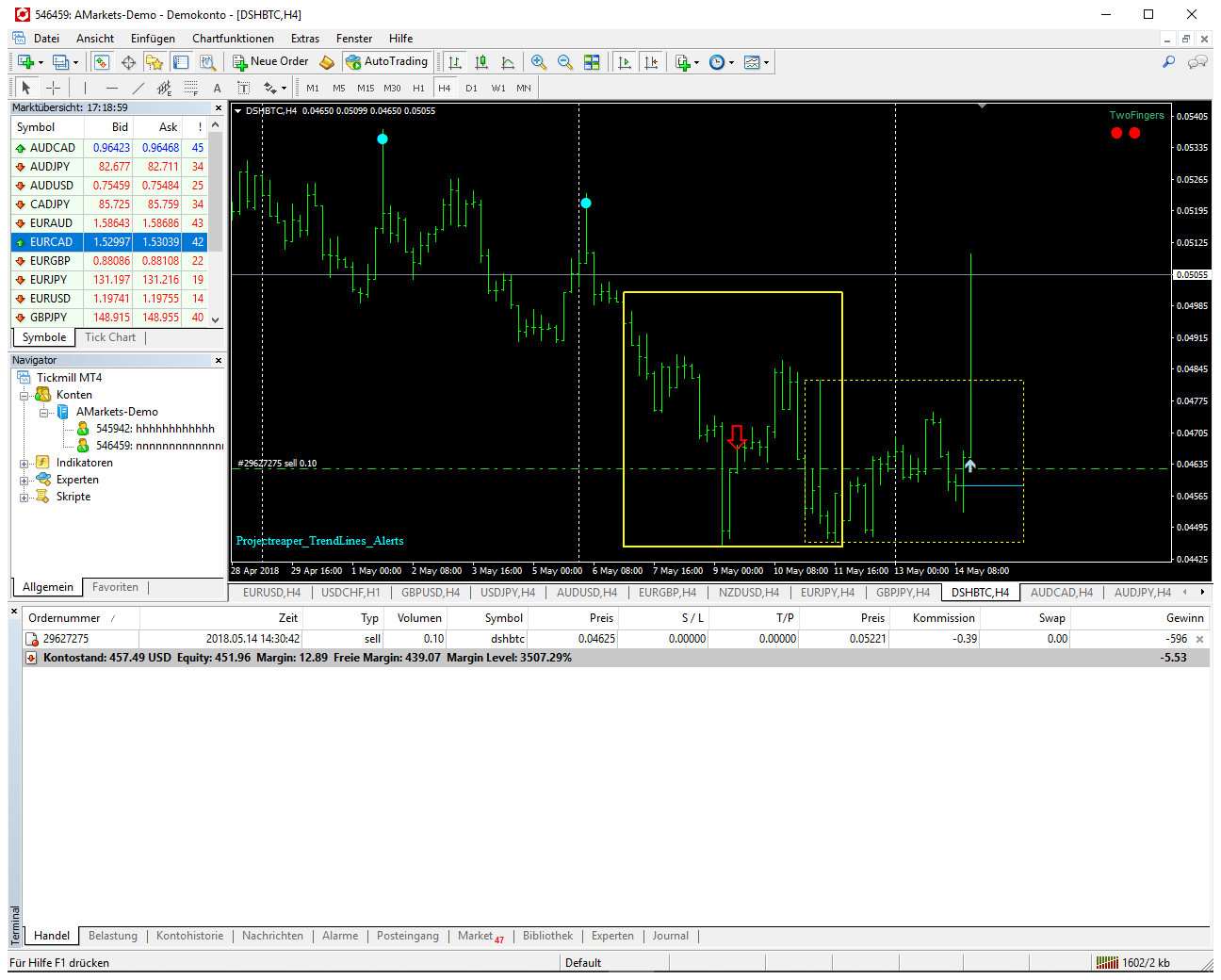Viewport: 1221px width, 980px height.
Task: Select the M15 timeframe
Action: [x=366, y=88]
